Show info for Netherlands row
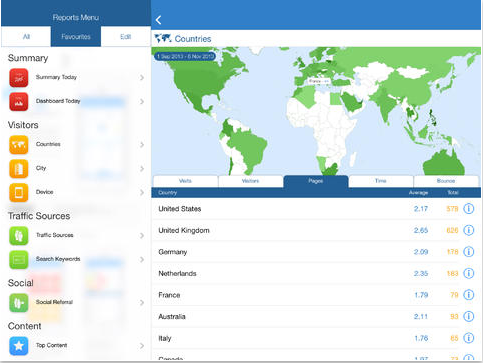Image resolution: width=483 pixels, height=363 pixels. point(469,273)
